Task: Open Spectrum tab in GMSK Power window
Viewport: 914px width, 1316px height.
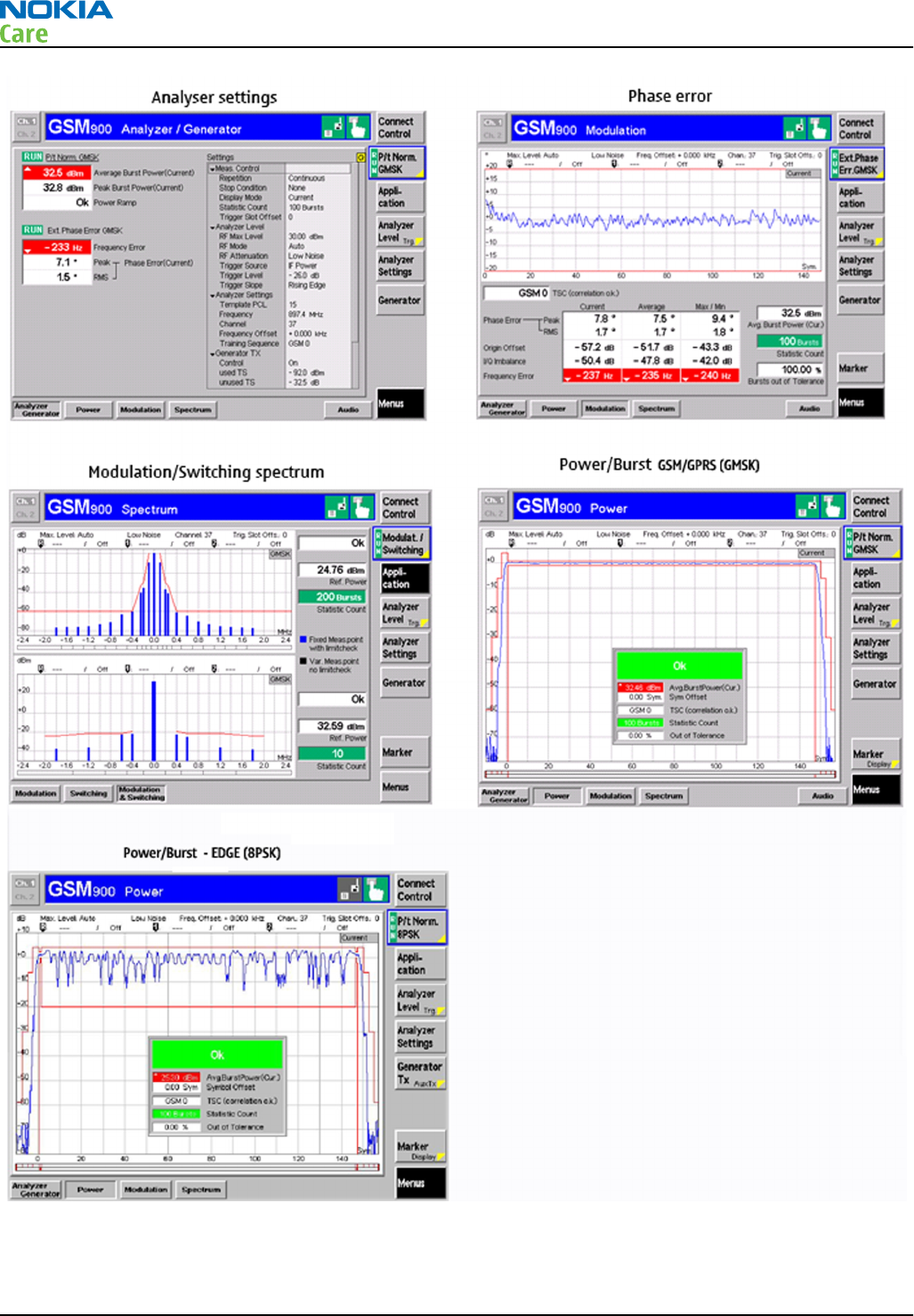Action: coord(664,796)
